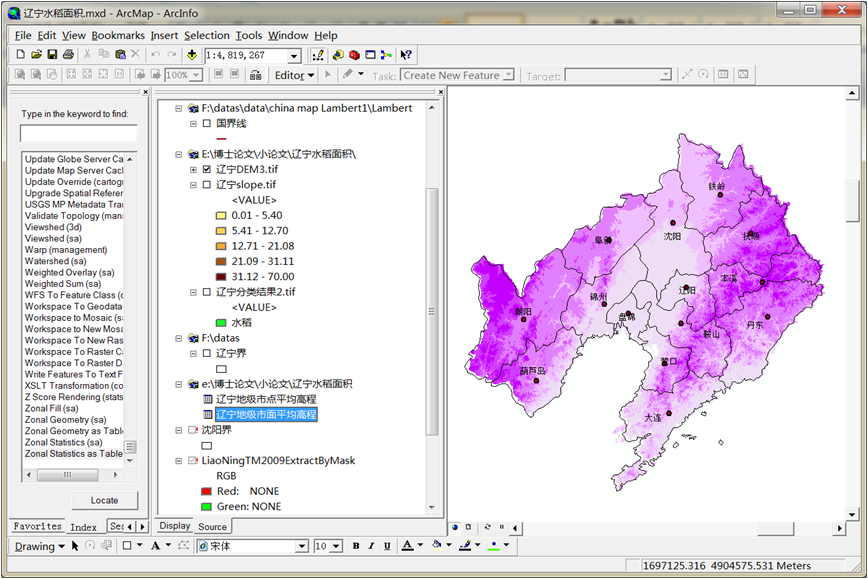Open the map scale dropdown
Image resolution: width=868 pixels, height=579 pixels.
click(294, 56)
